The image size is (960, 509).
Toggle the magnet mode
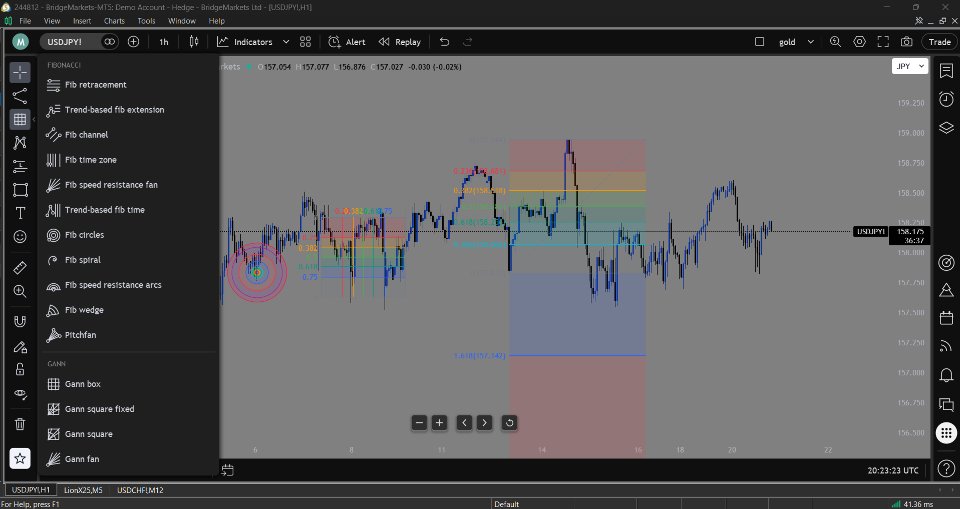coord(20,322)
